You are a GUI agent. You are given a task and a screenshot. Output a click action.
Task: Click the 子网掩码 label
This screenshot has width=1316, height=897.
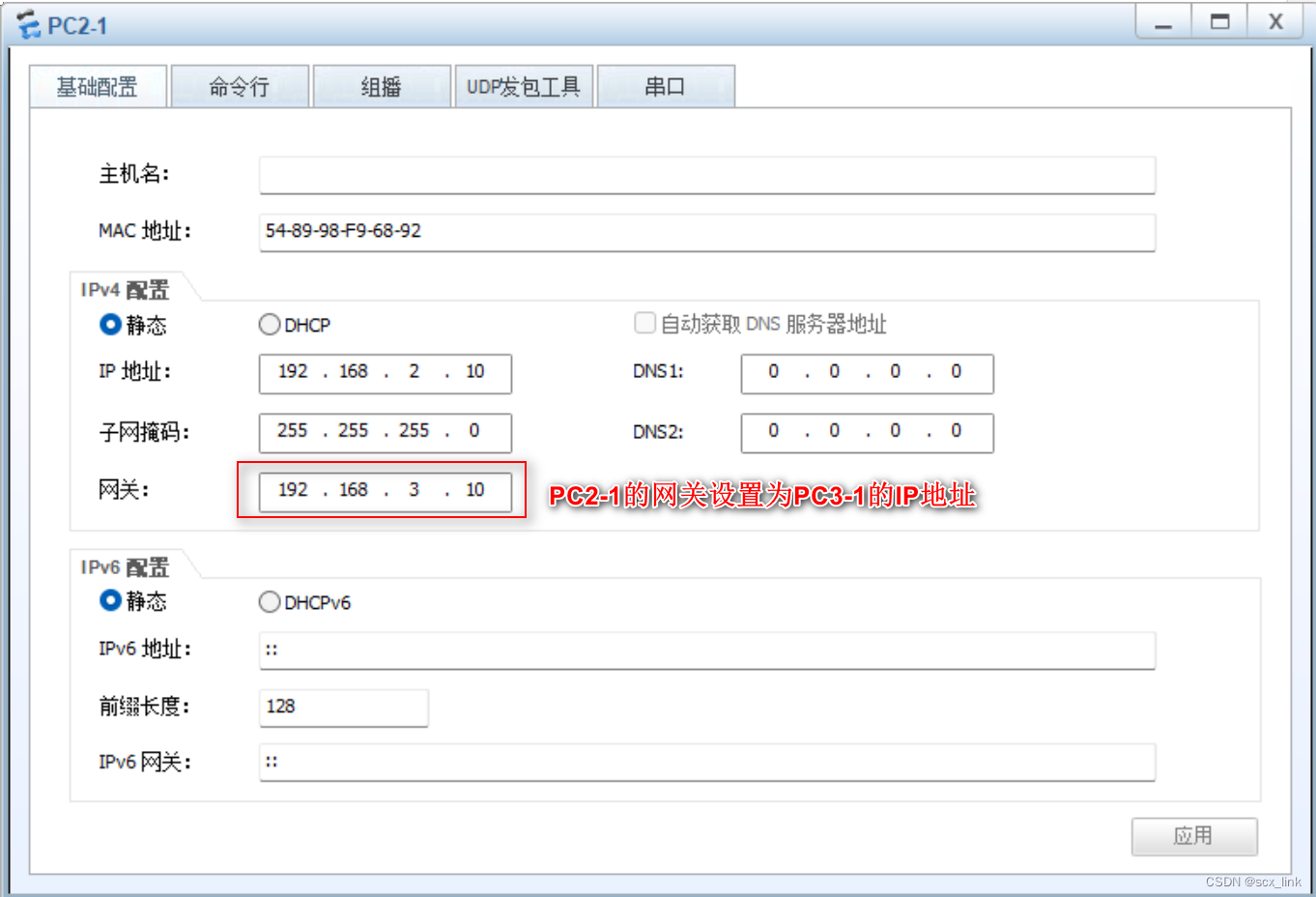click(144, 432)
